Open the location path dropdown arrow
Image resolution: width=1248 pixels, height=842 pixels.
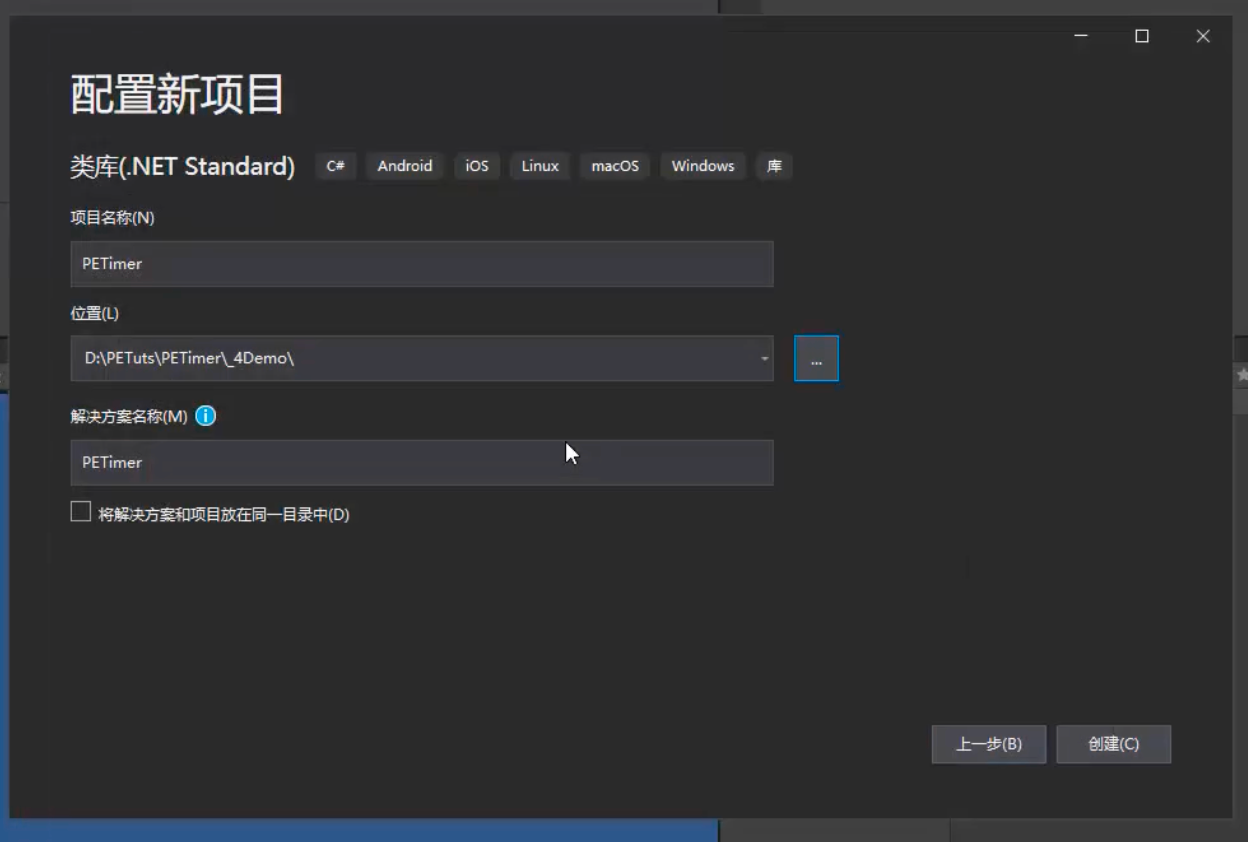[764, 359]
